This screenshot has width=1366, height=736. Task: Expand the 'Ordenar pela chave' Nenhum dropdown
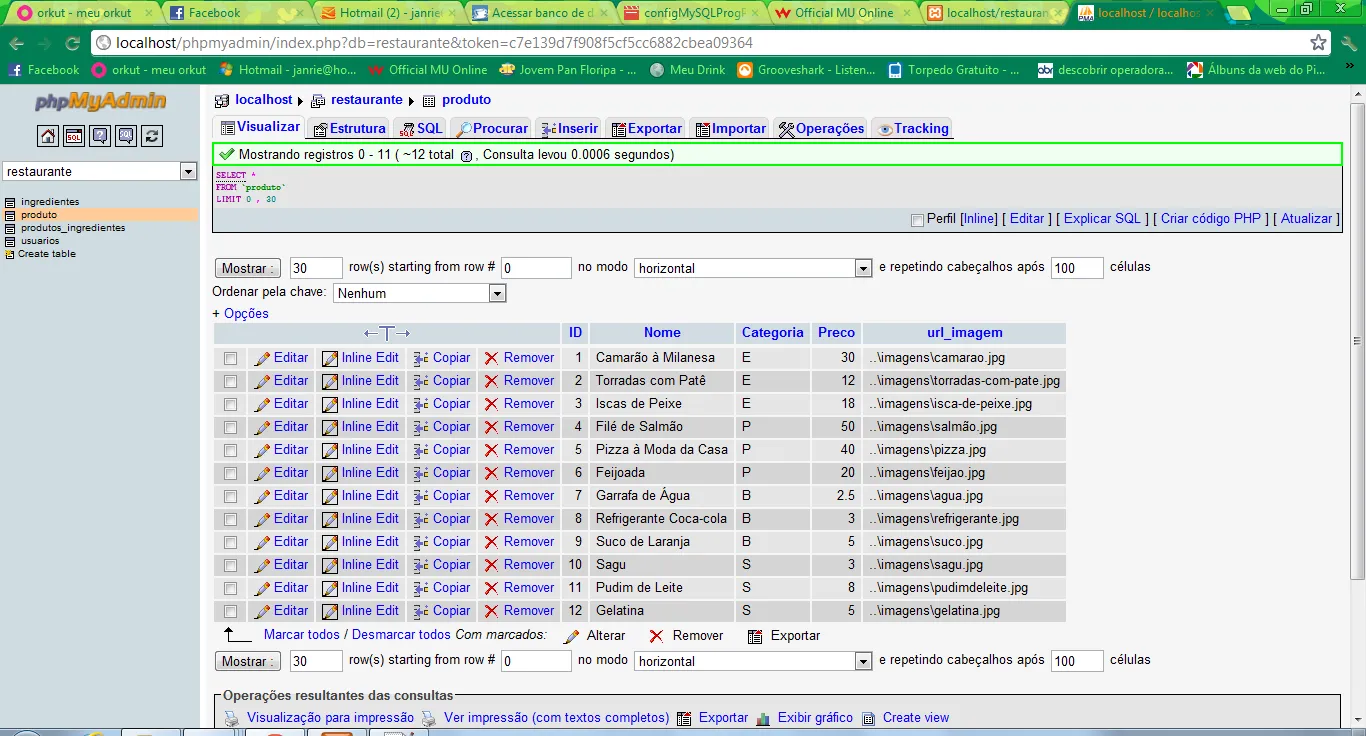497,294
